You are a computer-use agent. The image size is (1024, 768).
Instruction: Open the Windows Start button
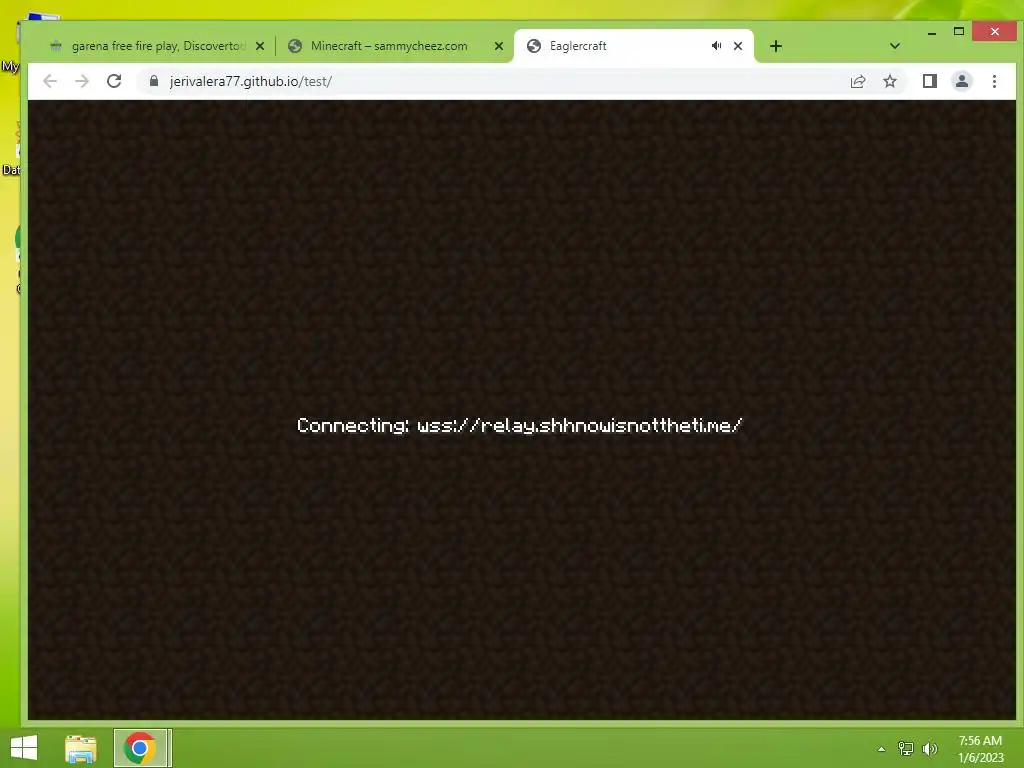(24, 748)
